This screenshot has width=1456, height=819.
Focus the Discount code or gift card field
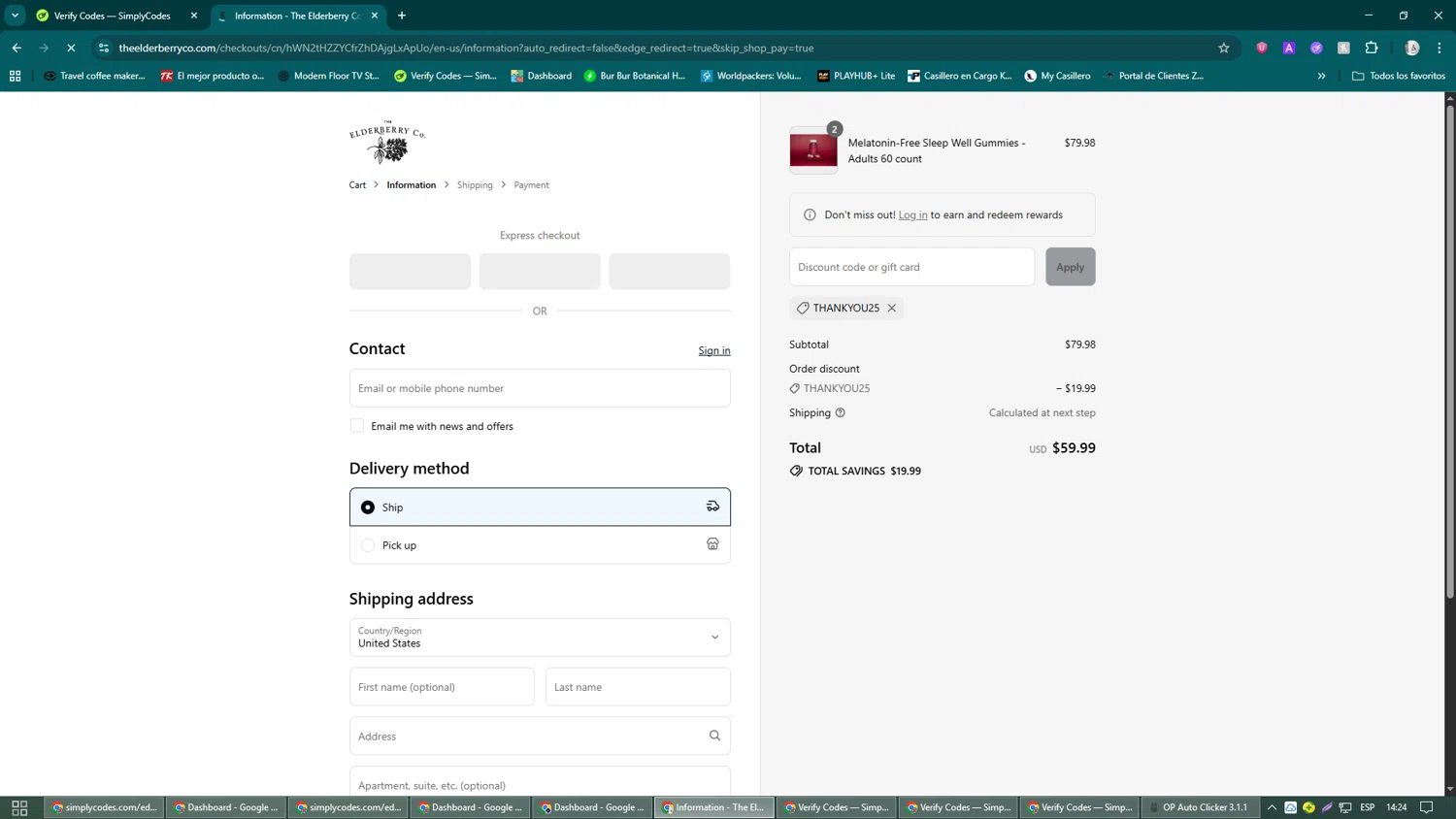tap(912, 267)
